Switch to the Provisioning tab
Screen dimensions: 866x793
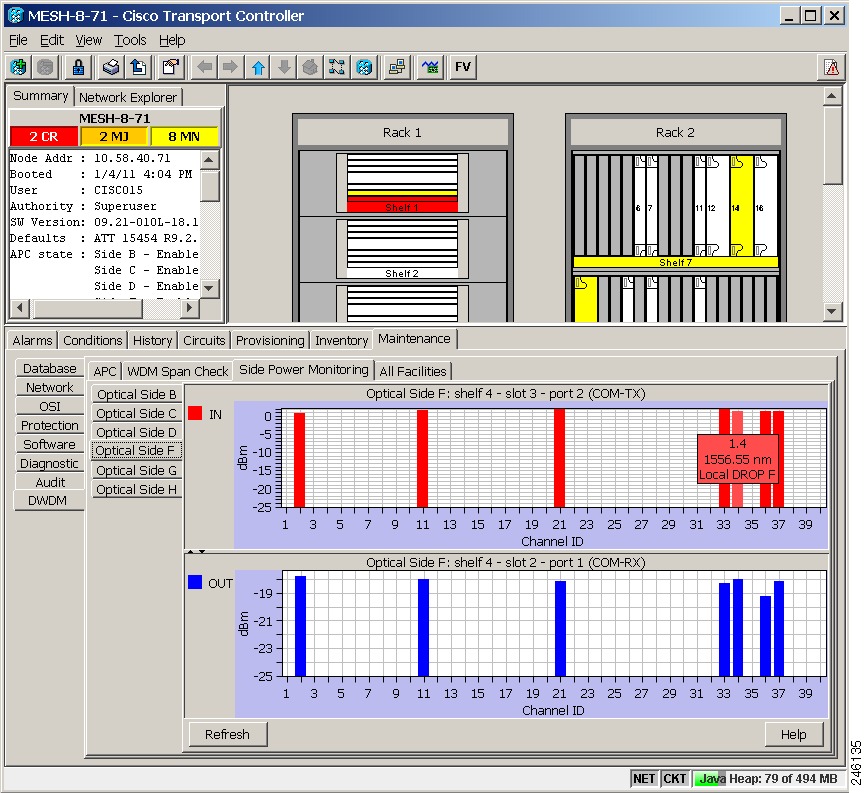click(270, 340)
